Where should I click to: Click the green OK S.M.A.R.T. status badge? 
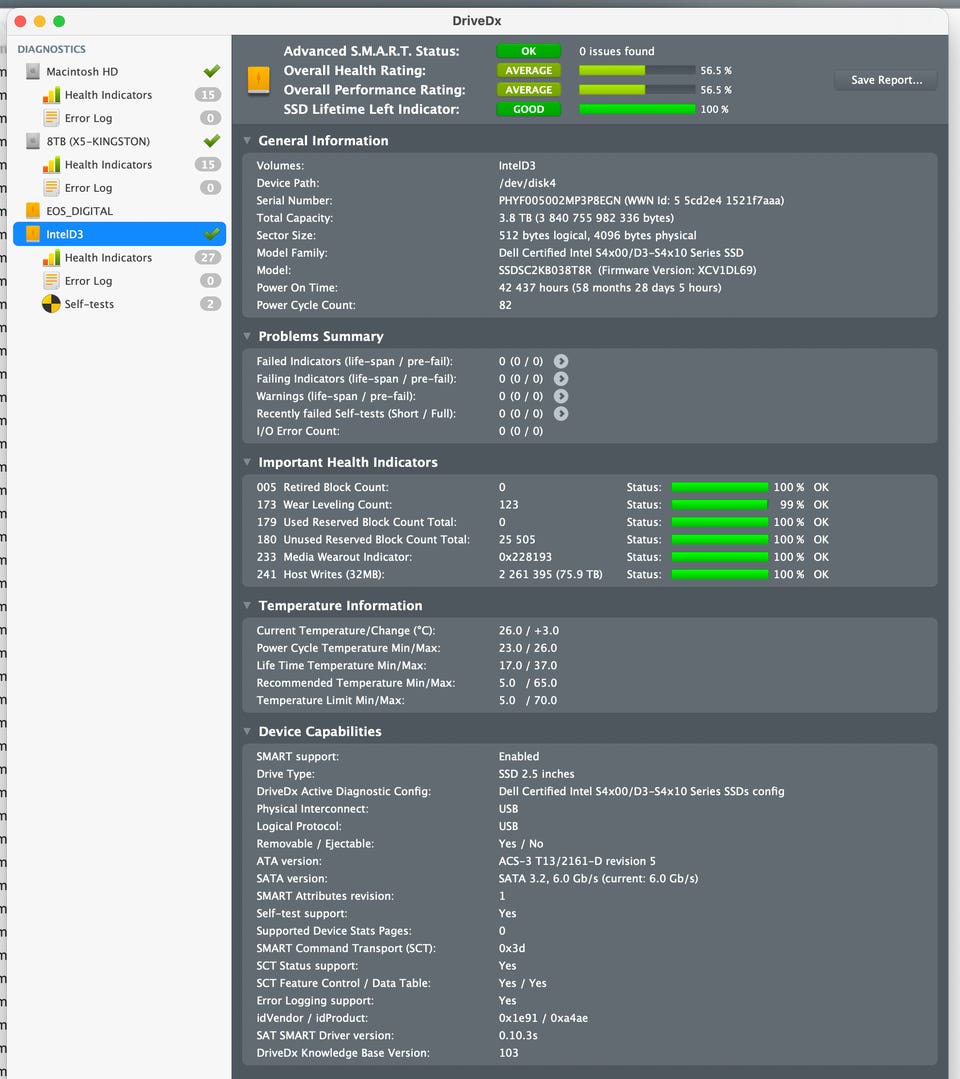pos(529,51)
